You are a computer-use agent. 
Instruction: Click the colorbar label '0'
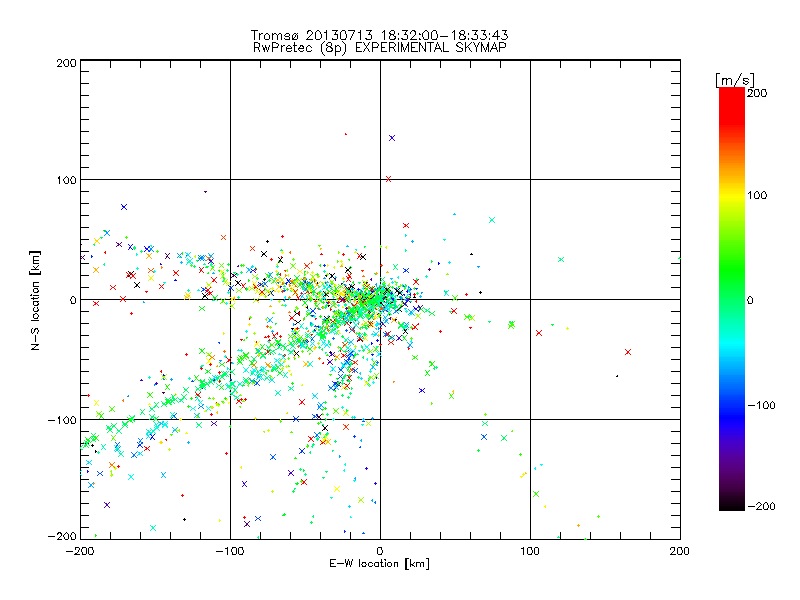750,300
